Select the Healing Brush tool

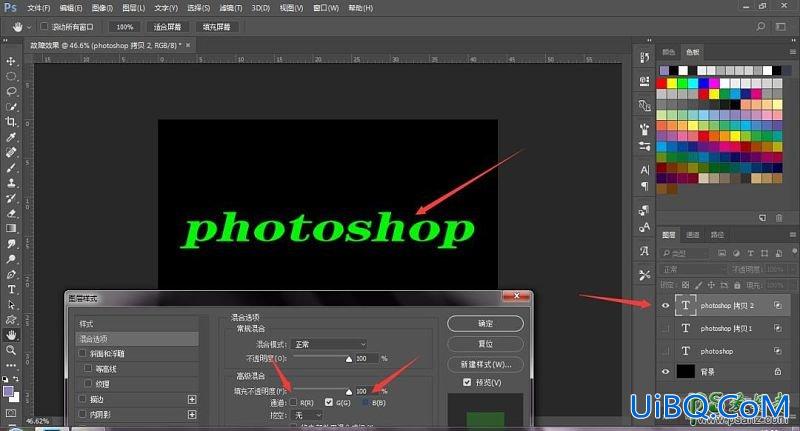(11, 153)
